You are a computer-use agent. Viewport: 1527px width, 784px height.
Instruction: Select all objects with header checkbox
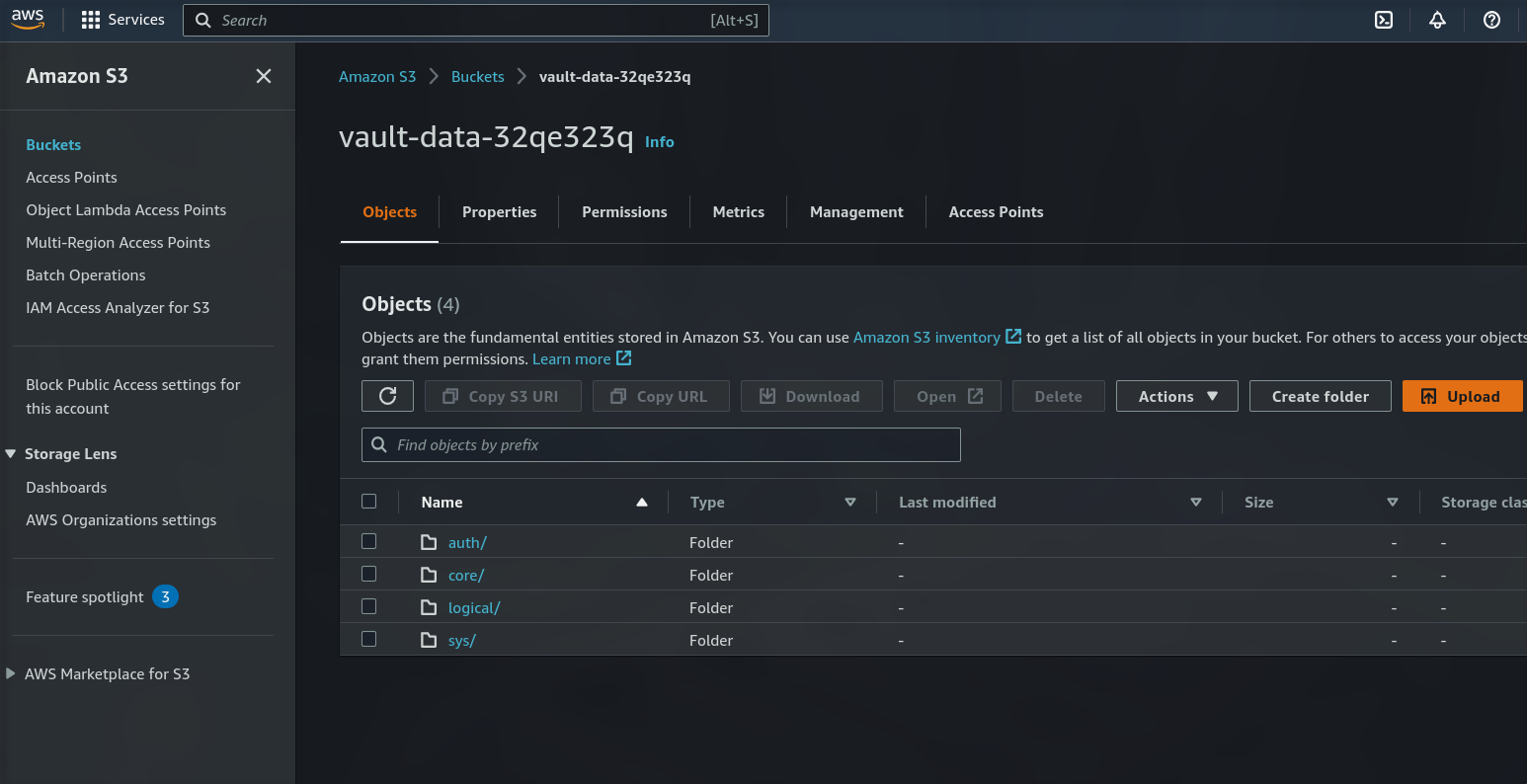tap(369, 502)
